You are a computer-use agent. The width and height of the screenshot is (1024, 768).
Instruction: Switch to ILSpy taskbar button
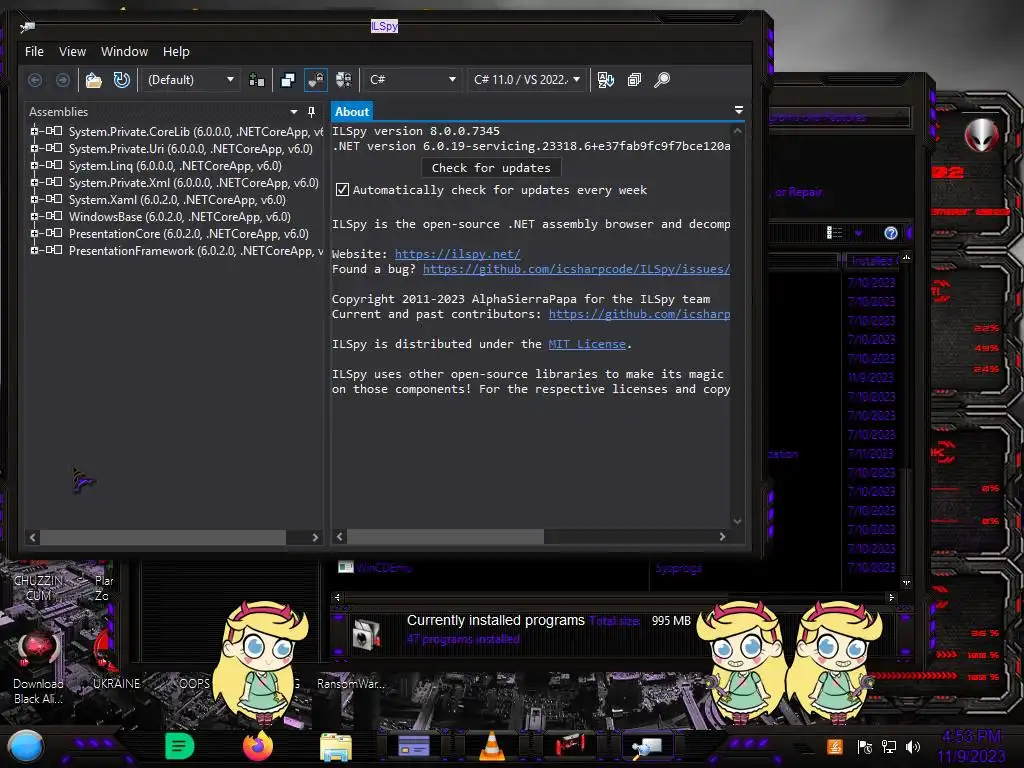(x=648, y=746)
